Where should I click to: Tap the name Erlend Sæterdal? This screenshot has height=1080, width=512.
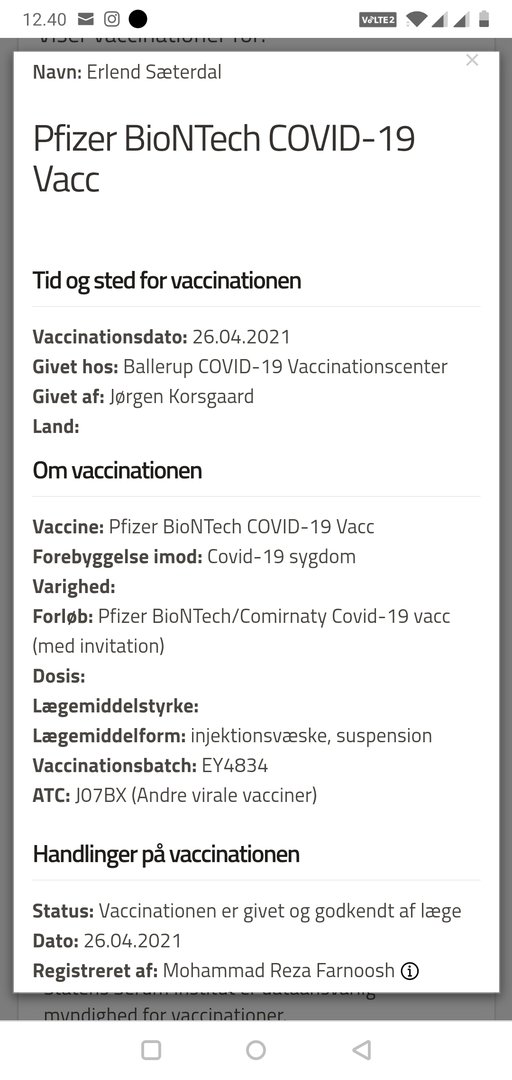[154, 72]
